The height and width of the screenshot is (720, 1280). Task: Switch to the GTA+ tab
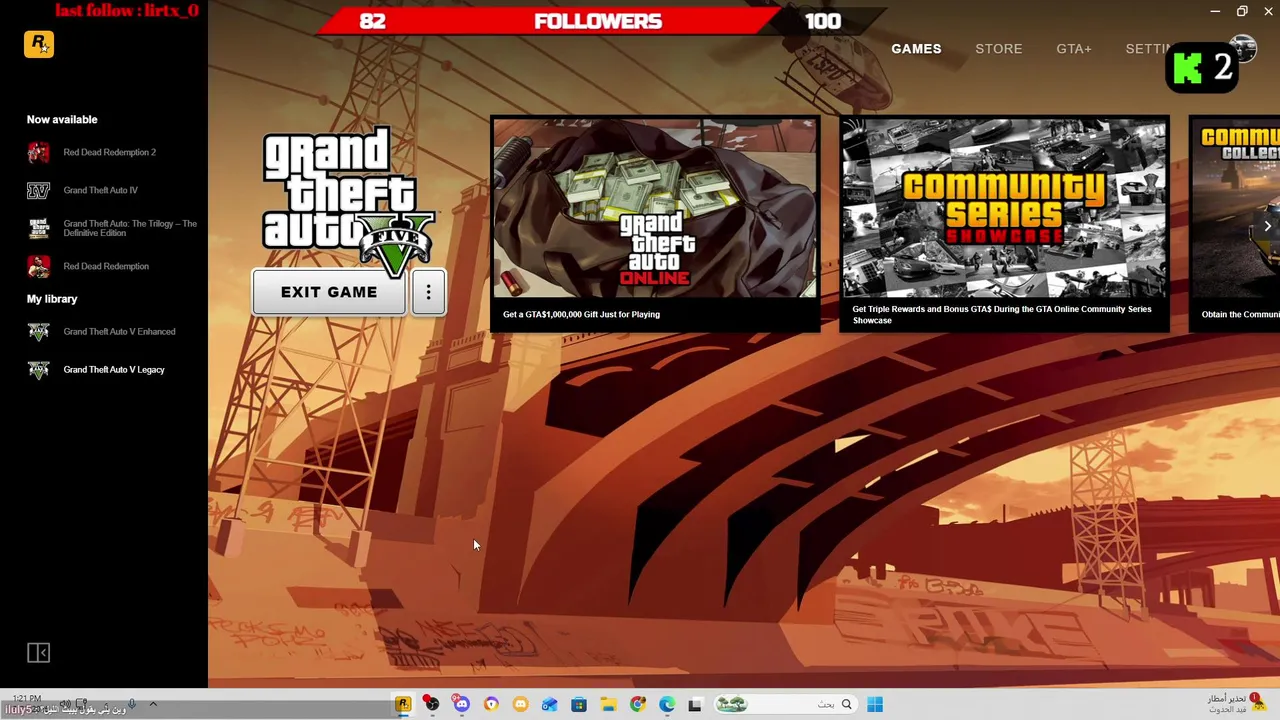click(1074, 48)
